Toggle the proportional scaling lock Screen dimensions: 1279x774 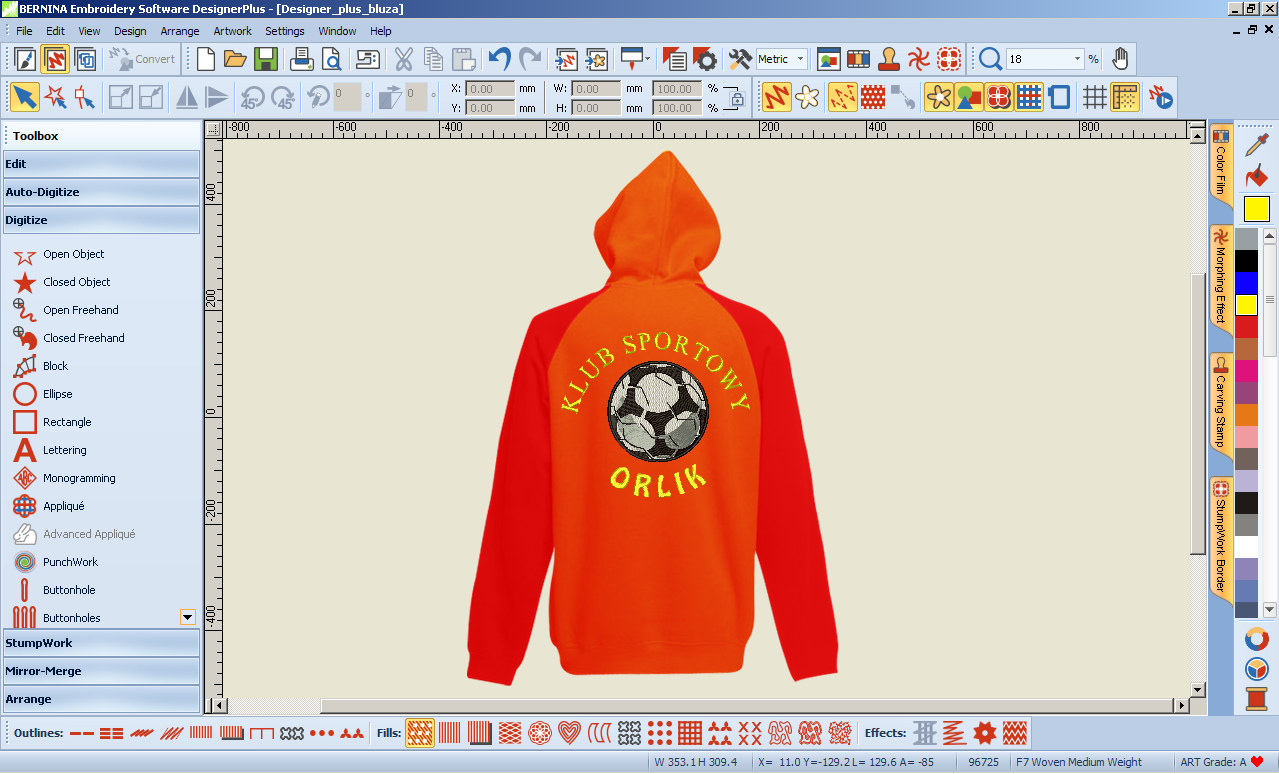[737, 98]
